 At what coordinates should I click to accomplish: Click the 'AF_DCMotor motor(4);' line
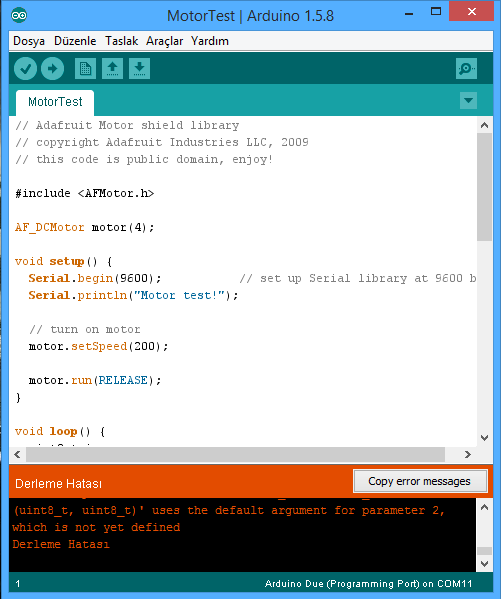[x=84, y=228]
